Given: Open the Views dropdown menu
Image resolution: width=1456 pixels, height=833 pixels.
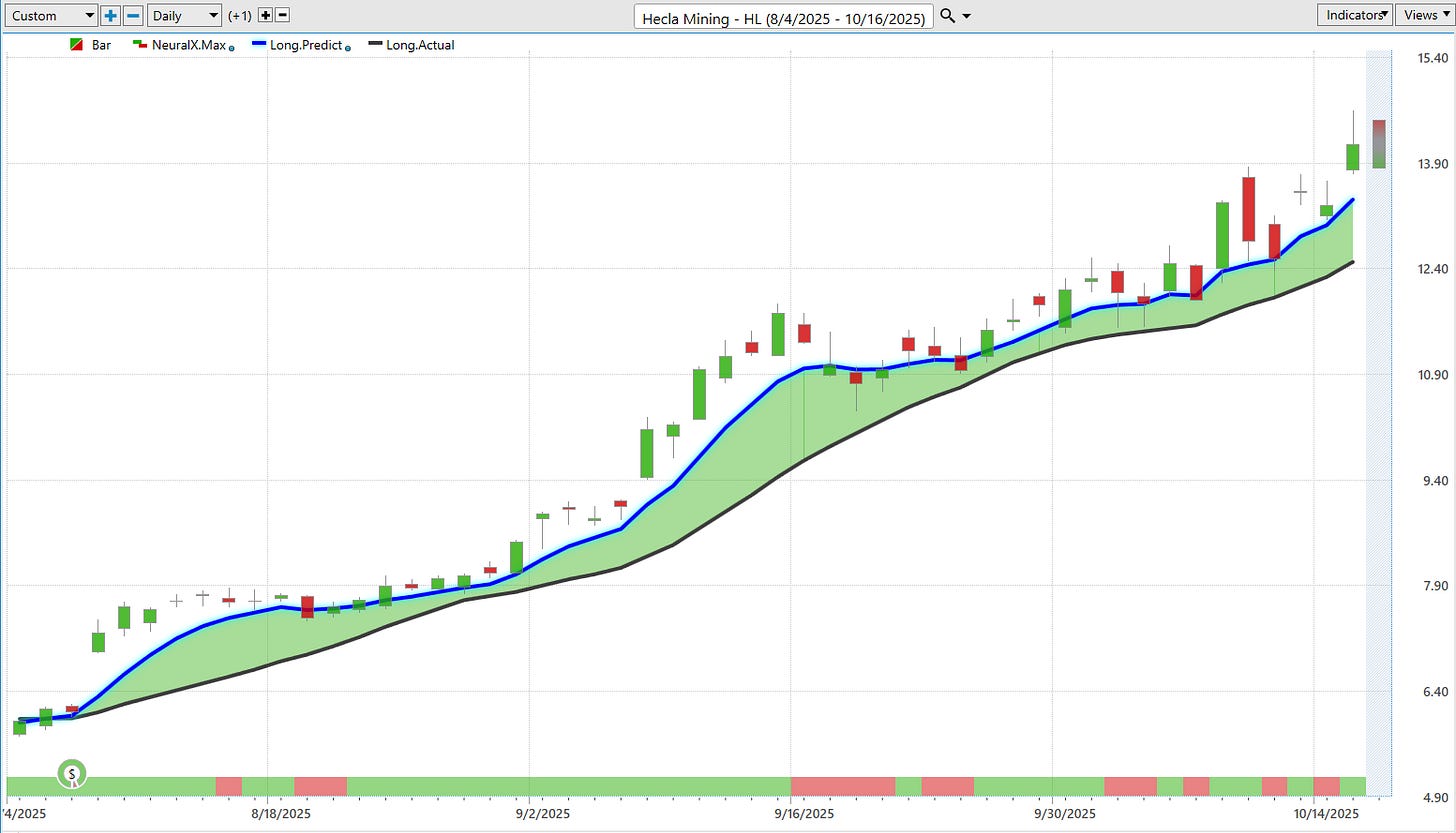Looking at the screenshot, I should point(1424,15).
